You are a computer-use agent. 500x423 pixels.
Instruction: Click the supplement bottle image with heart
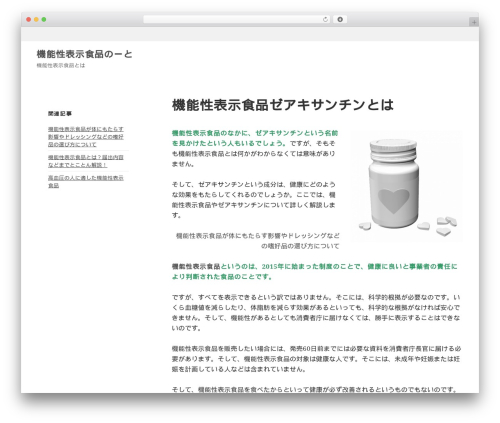click(x=407, y=186)
